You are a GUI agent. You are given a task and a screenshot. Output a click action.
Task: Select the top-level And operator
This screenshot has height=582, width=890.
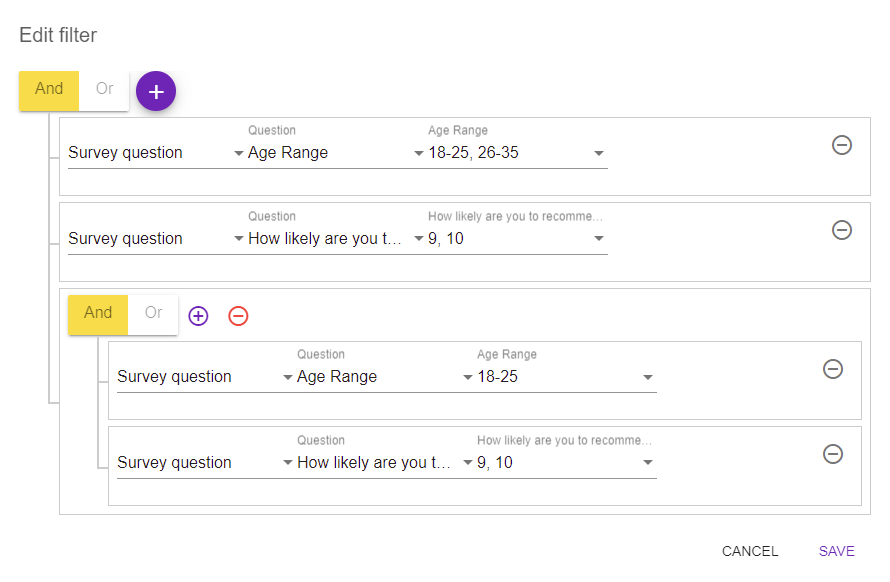tap(49, 91)
